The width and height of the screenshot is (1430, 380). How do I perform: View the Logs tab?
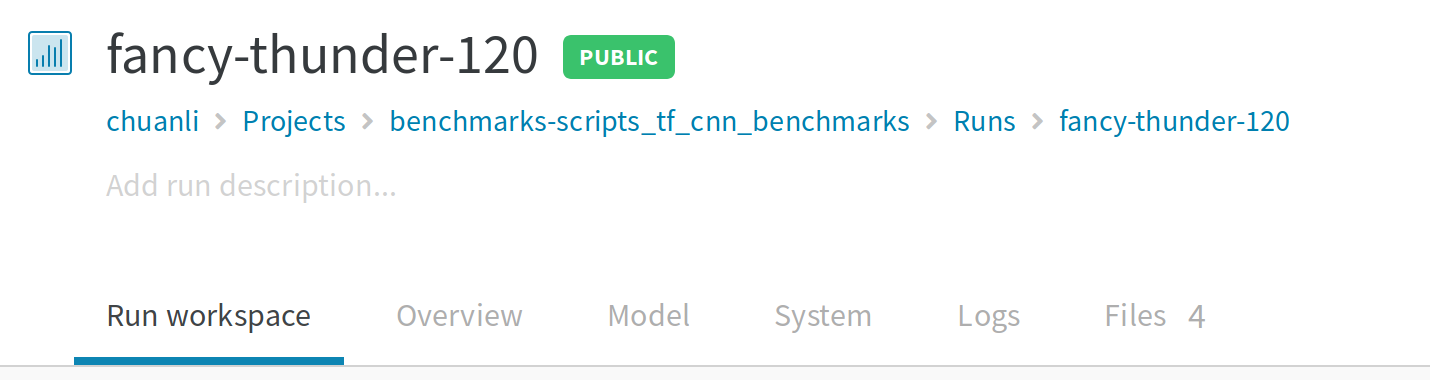[x=989, y=316]
